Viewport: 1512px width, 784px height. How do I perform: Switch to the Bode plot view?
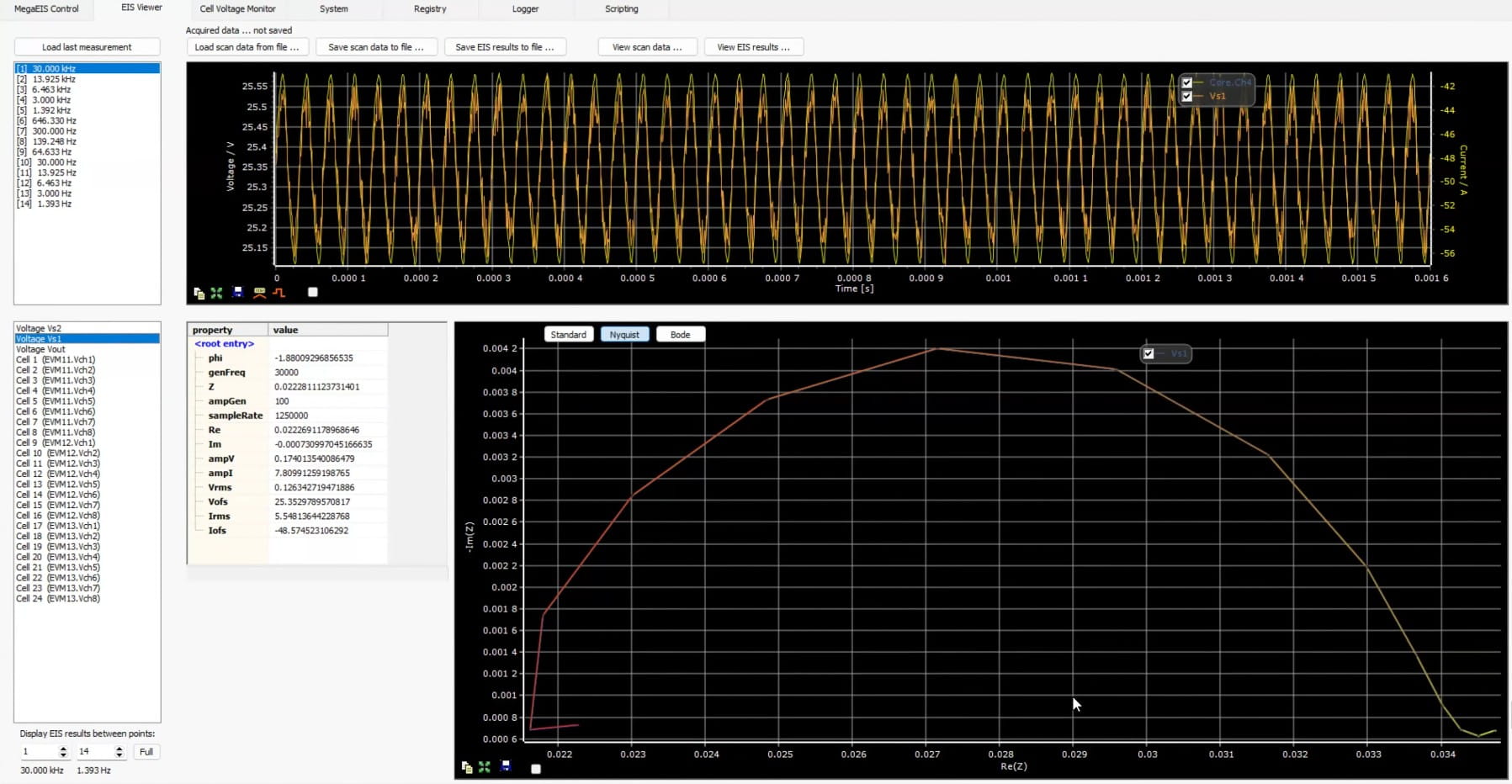(x=680, y=334)
